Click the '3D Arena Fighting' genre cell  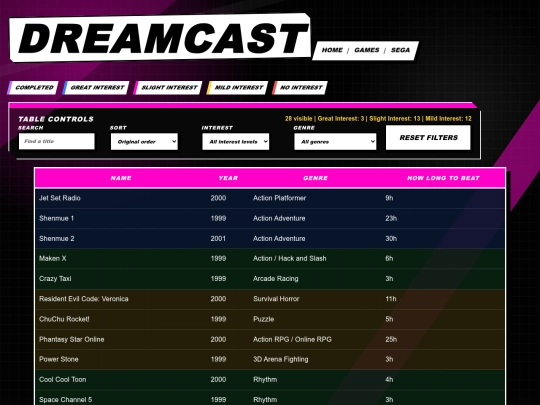(x=281, y=359)
